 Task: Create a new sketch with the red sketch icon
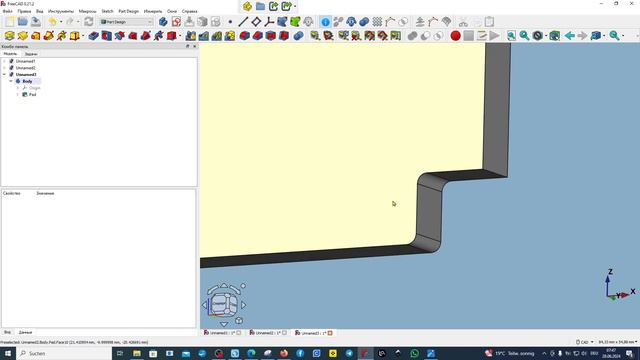tap(176, 22)
